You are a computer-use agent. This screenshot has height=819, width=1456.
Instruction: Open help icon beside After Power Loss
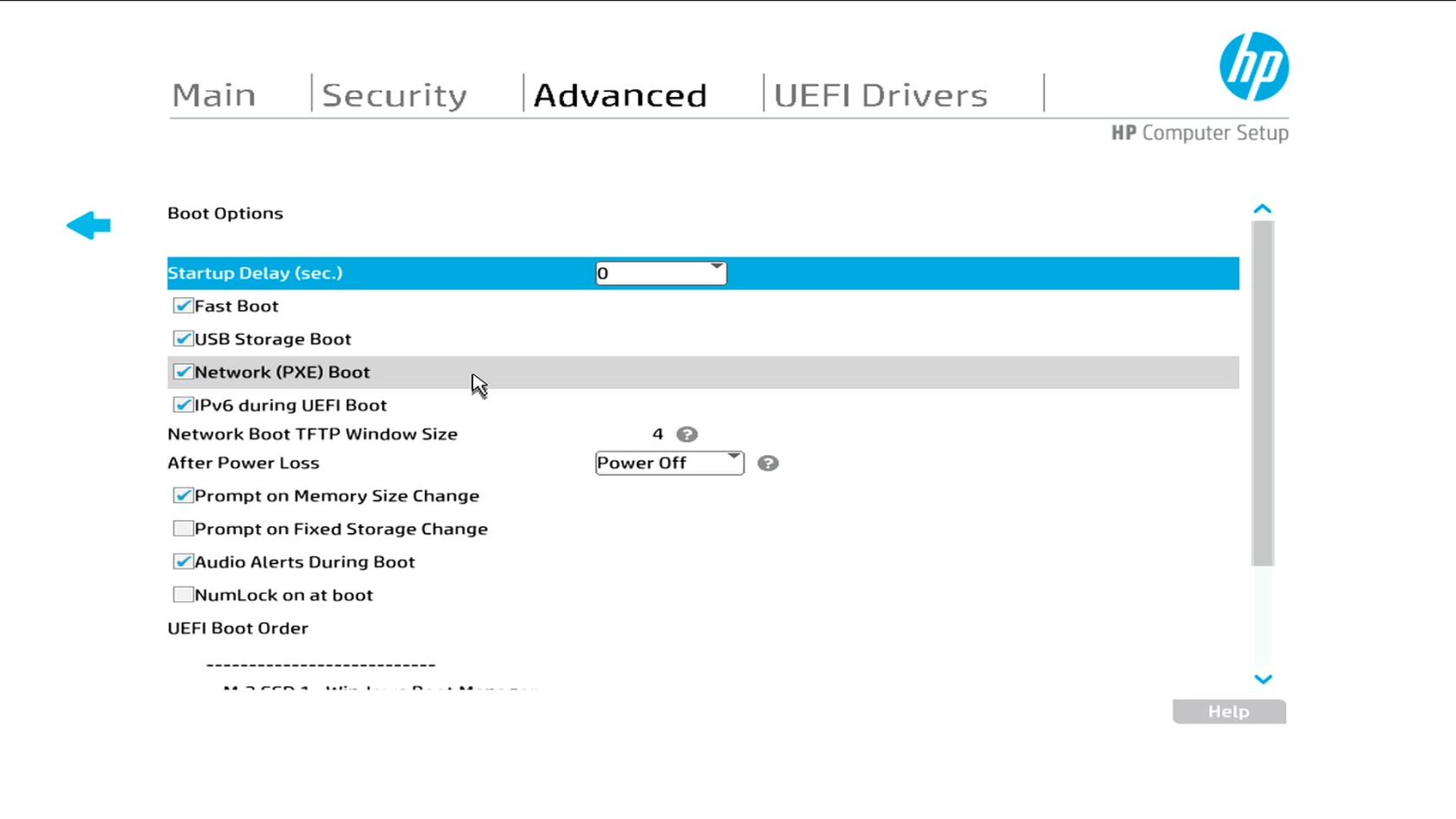point(768,464)
